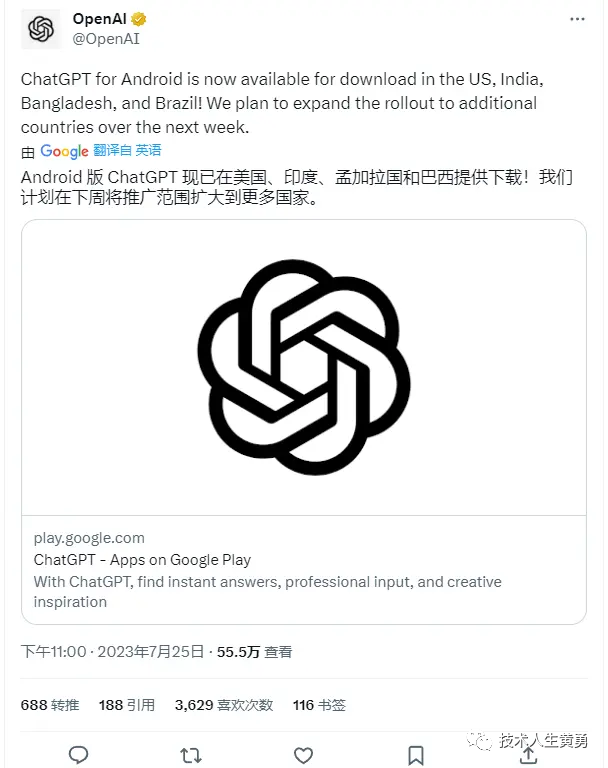Click the Google translate logo

point(64,151)
